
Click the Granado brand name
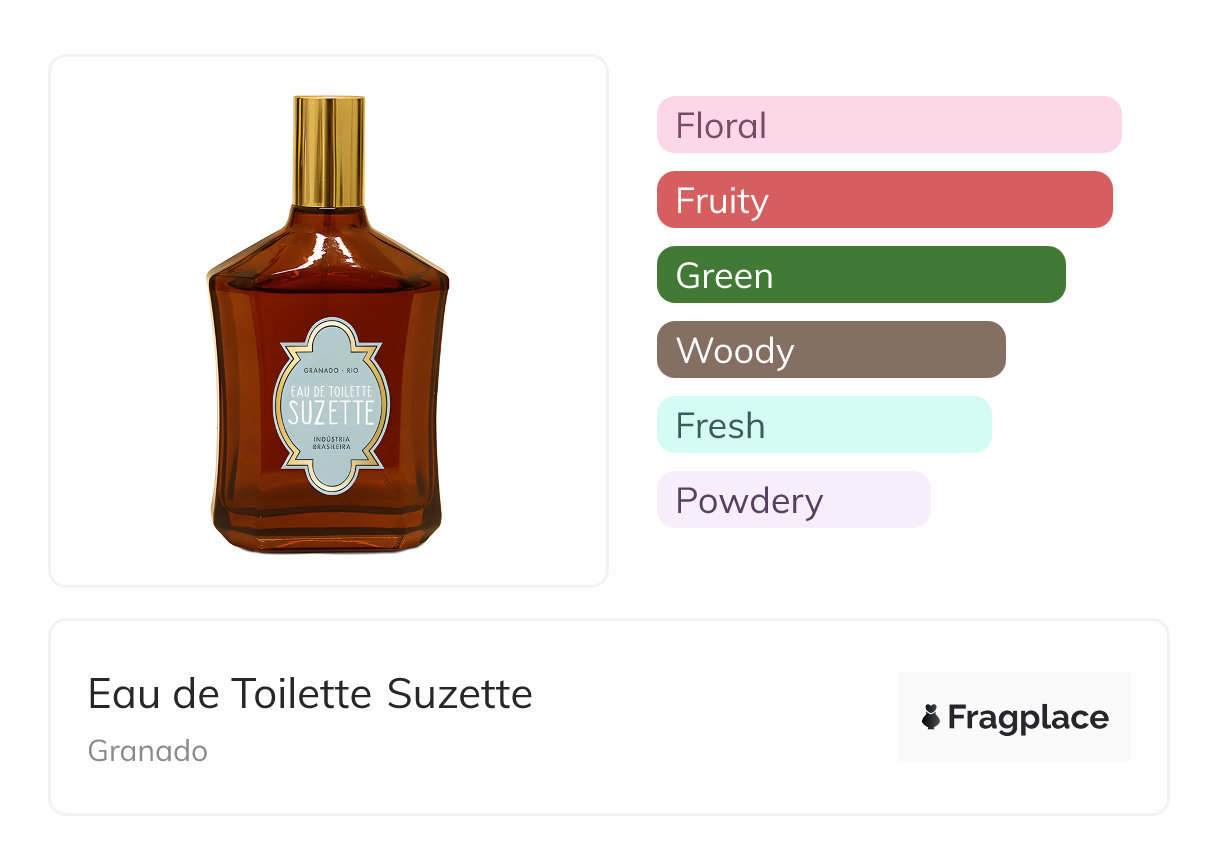148,751
